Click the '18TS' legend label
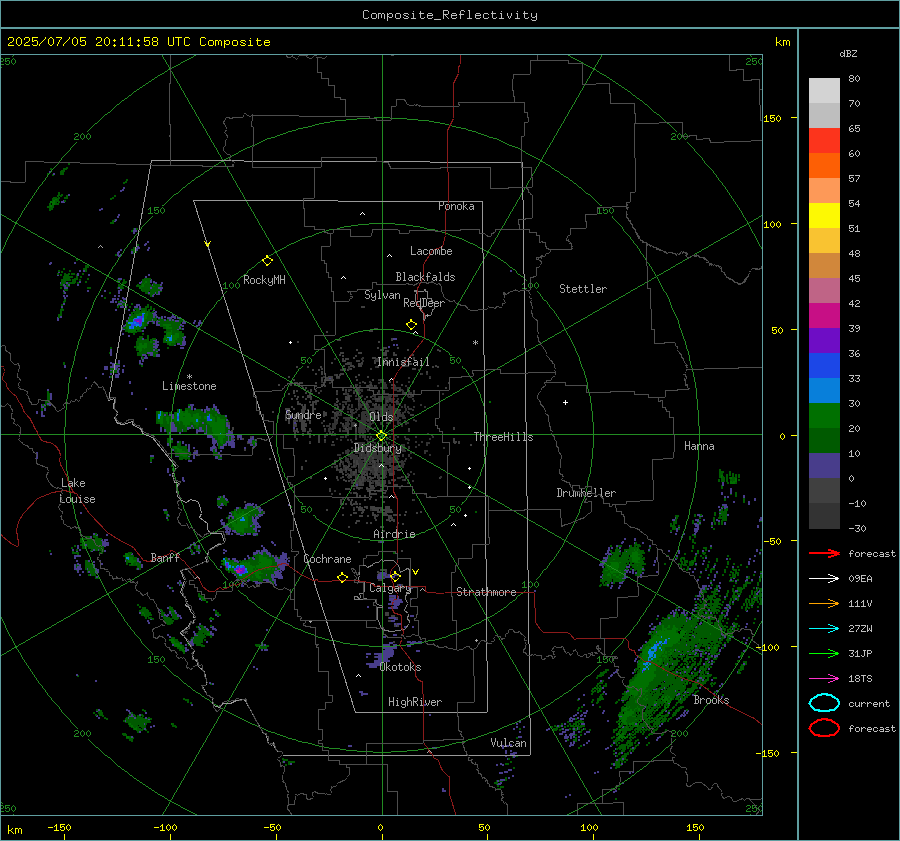Image resolution: width=900 pixels, height=841 pixels. click(860, 679)
